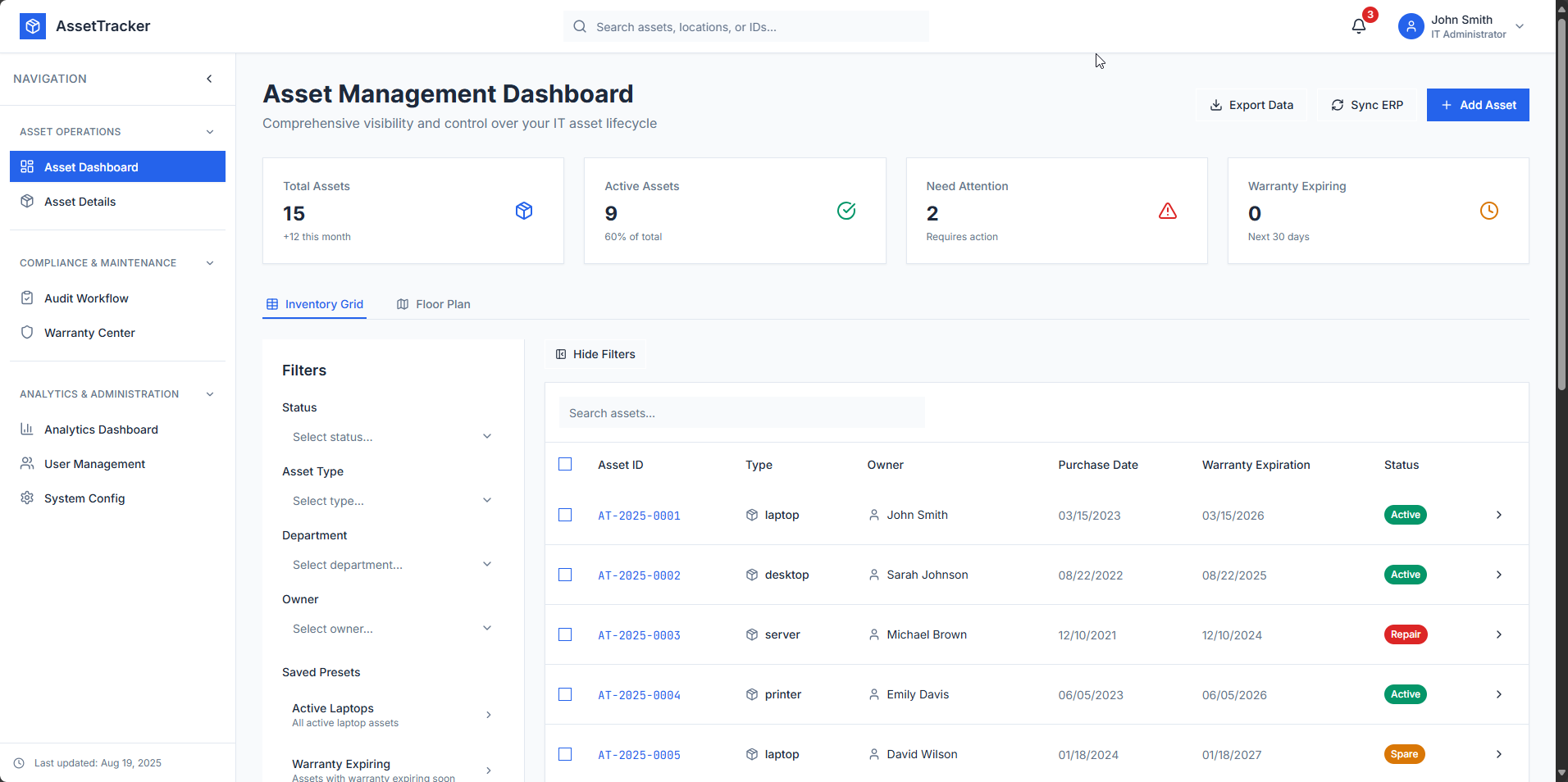Open Asset Details in the sidebar

(117, 202)
